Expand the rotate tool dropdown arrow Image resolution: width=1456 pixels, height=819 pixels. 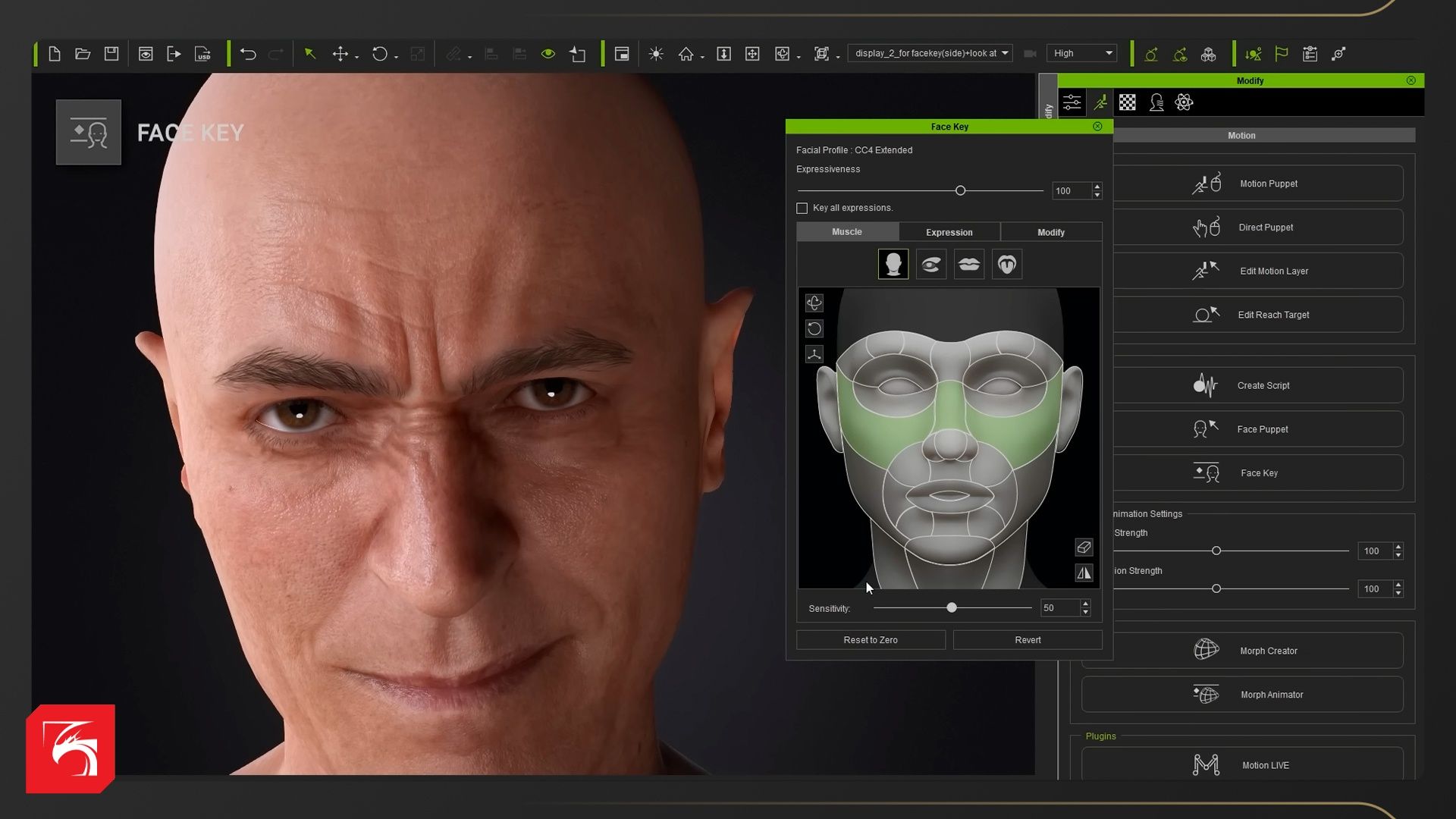click(x=396, y=58)
